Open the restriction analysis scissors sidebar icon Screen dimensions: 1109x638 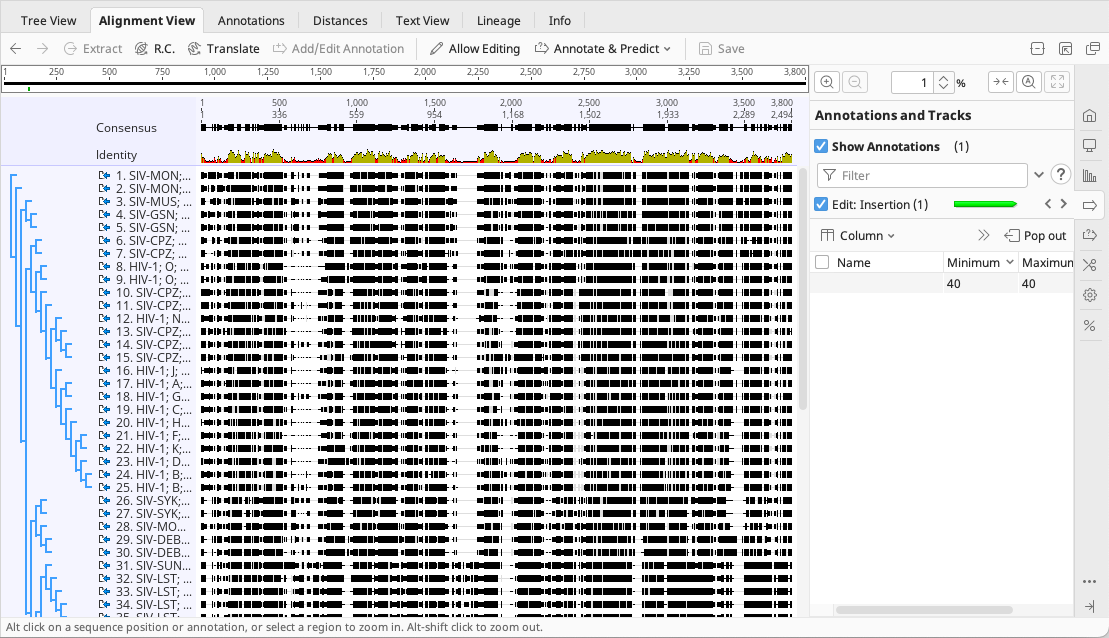(1090, 265)
